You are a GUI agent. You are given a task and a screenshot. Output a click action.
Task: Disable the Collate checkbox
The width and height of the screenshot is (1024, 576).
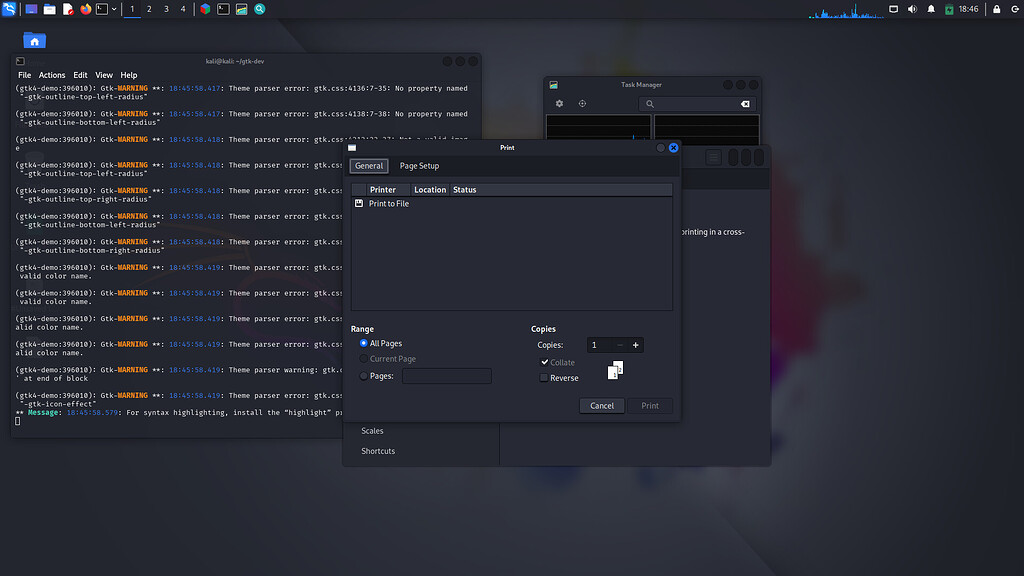coord(543,362)
